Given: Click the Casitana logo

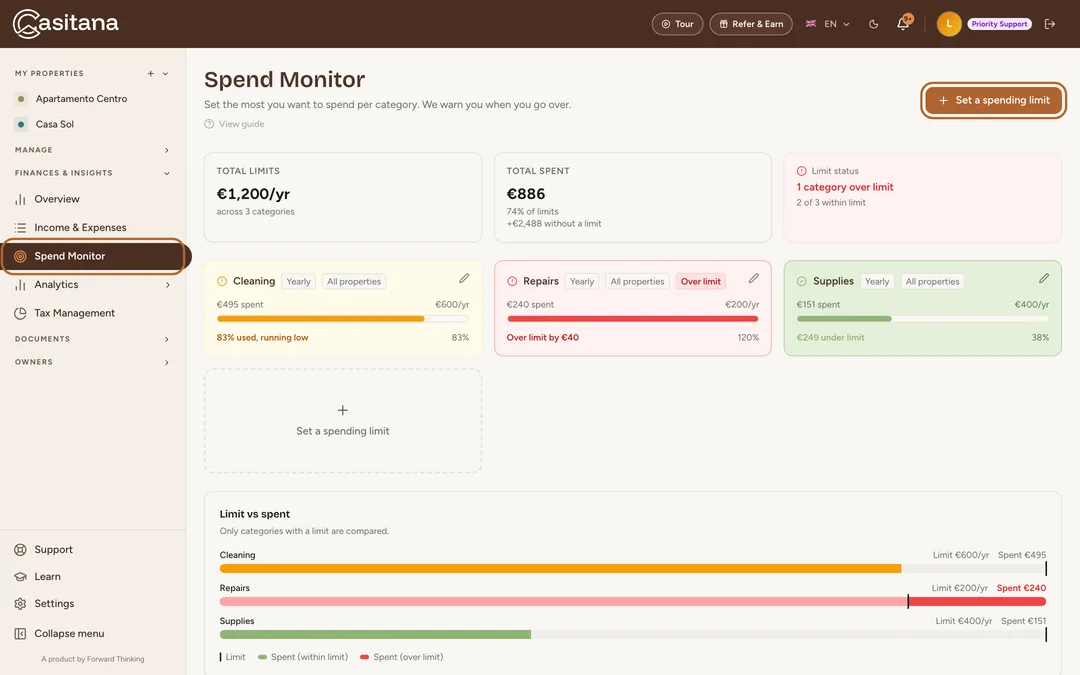Looking at the screenshot, I should (x=65, y=23).
